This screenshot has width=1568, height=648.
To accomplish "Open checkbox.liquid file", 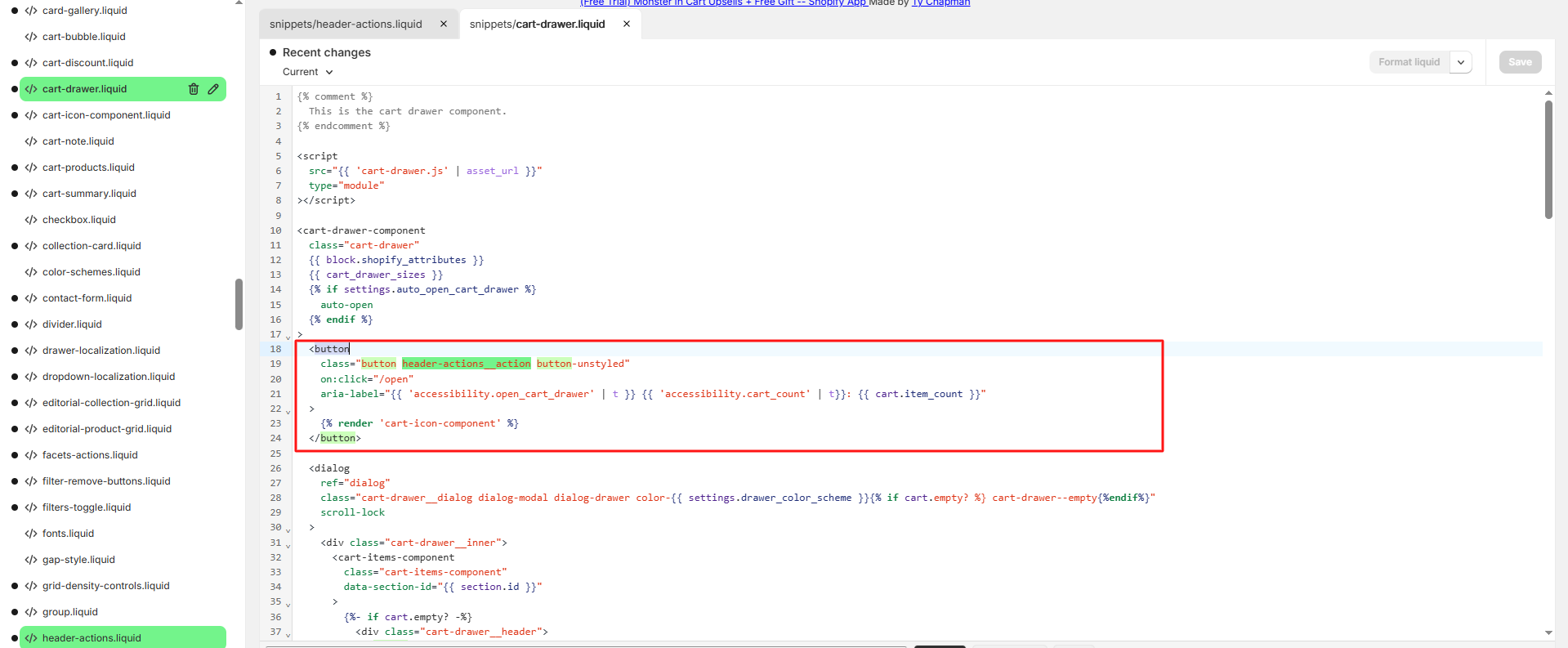I will (x=78, y=220).
